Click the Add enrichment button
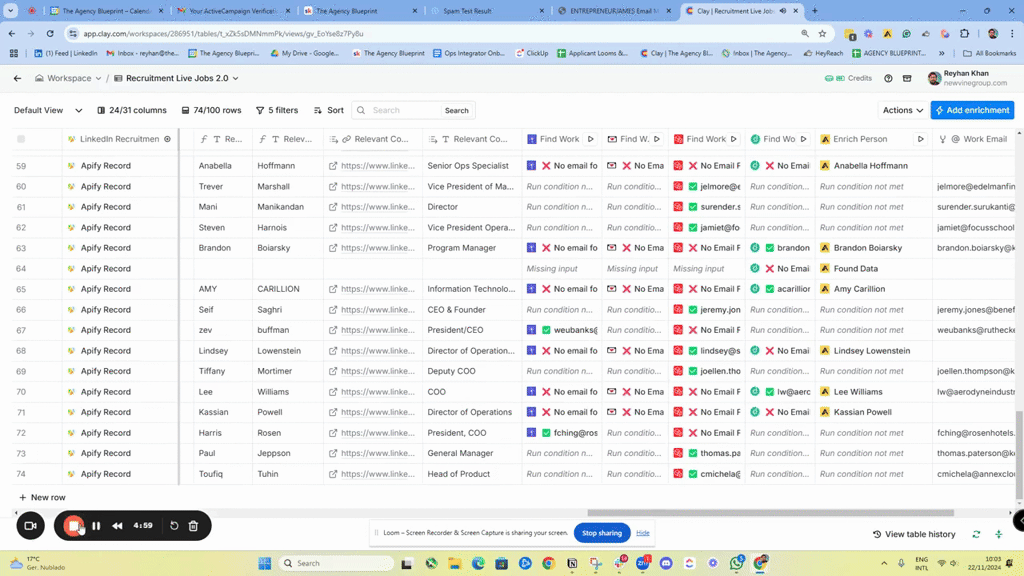 coord(972,110)
